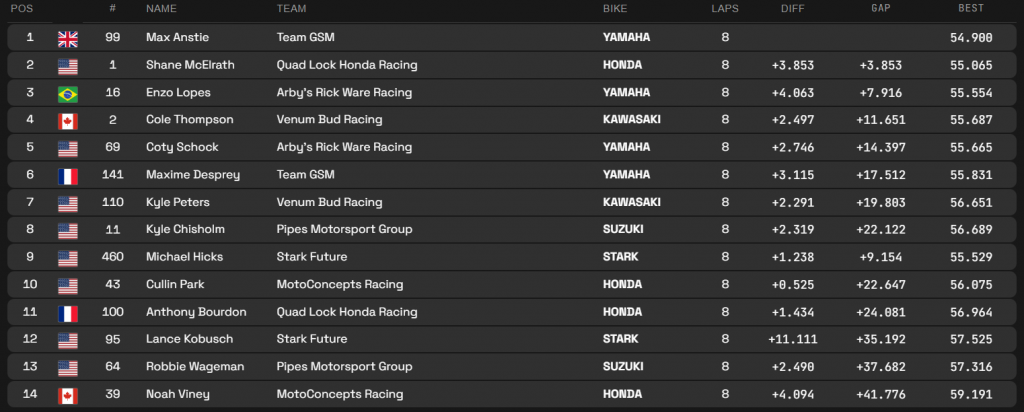Select the Quad Lock Honda Racing team for McElrath
The image size is (1024, 412).
(346, 65)
